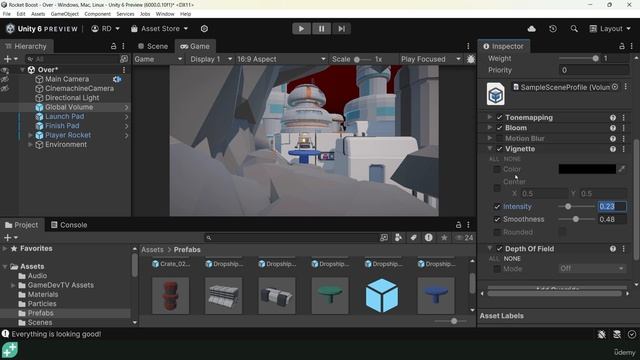This screenshot has height=360, width=640.
Task: Click the blue cube prefab thumbnail
Action: coord(382,296)
